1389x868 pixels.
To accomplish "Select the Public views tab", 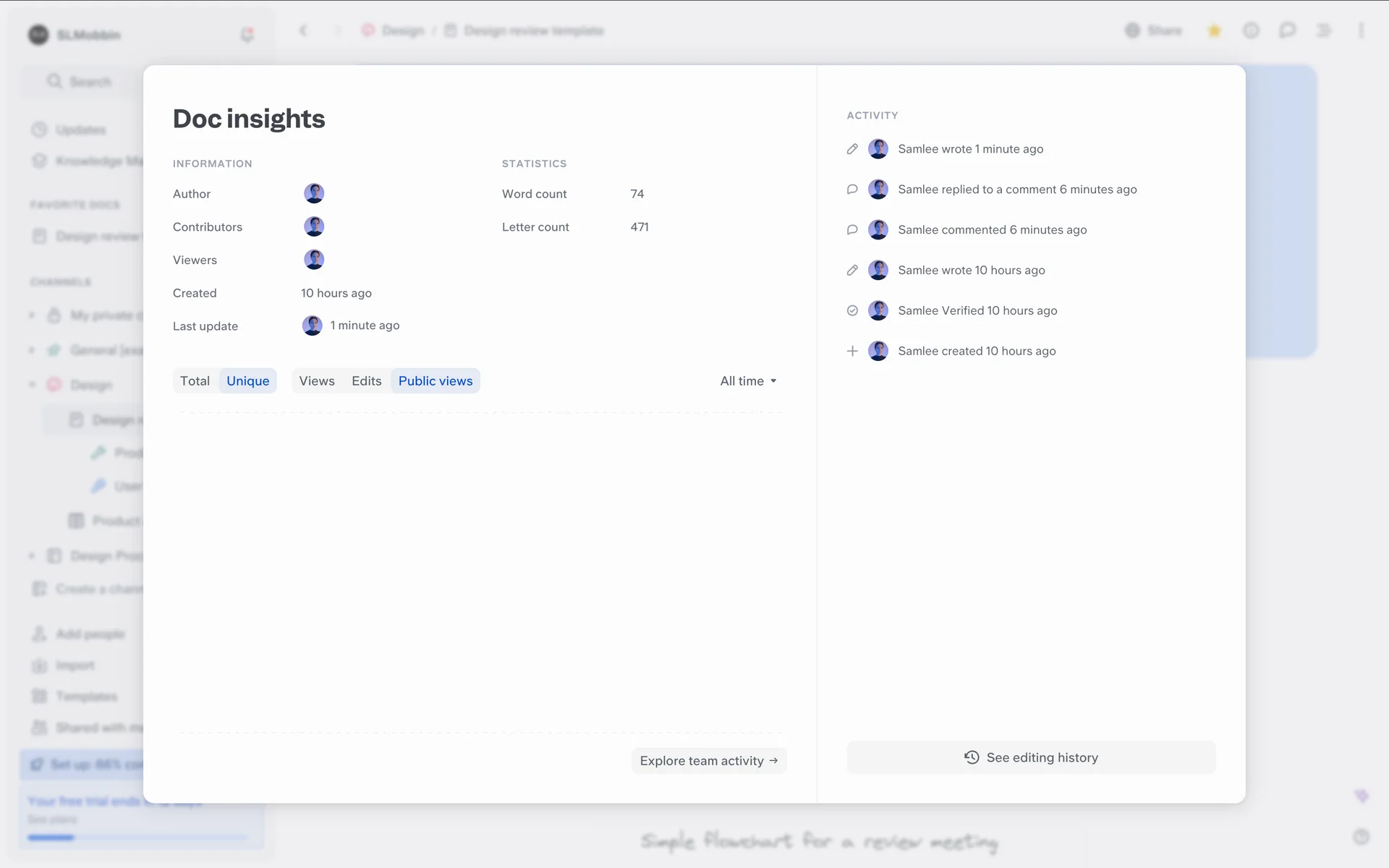I will pyautogui.click(x=435, y=381).
